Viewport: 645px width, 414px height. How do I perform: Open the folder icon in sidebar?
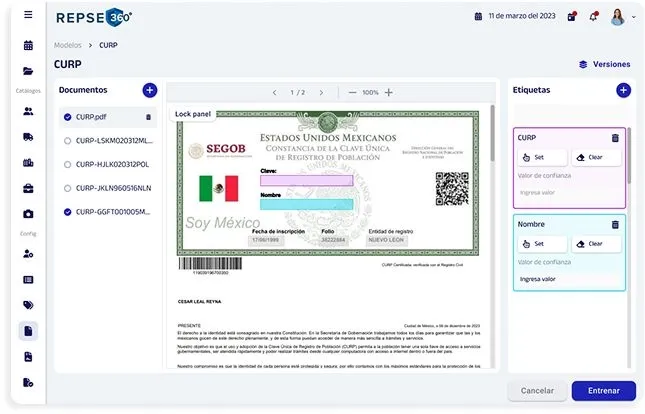(28, 71)
